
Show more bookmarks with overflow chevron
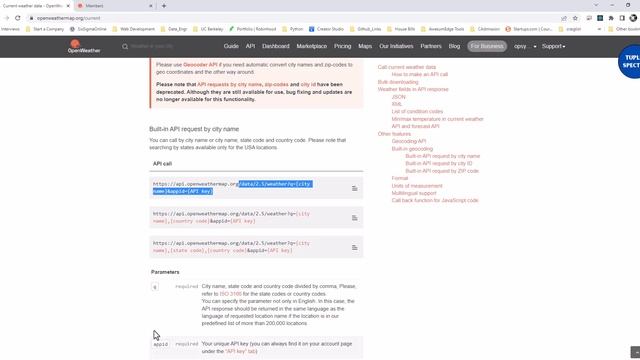point(599,29)
